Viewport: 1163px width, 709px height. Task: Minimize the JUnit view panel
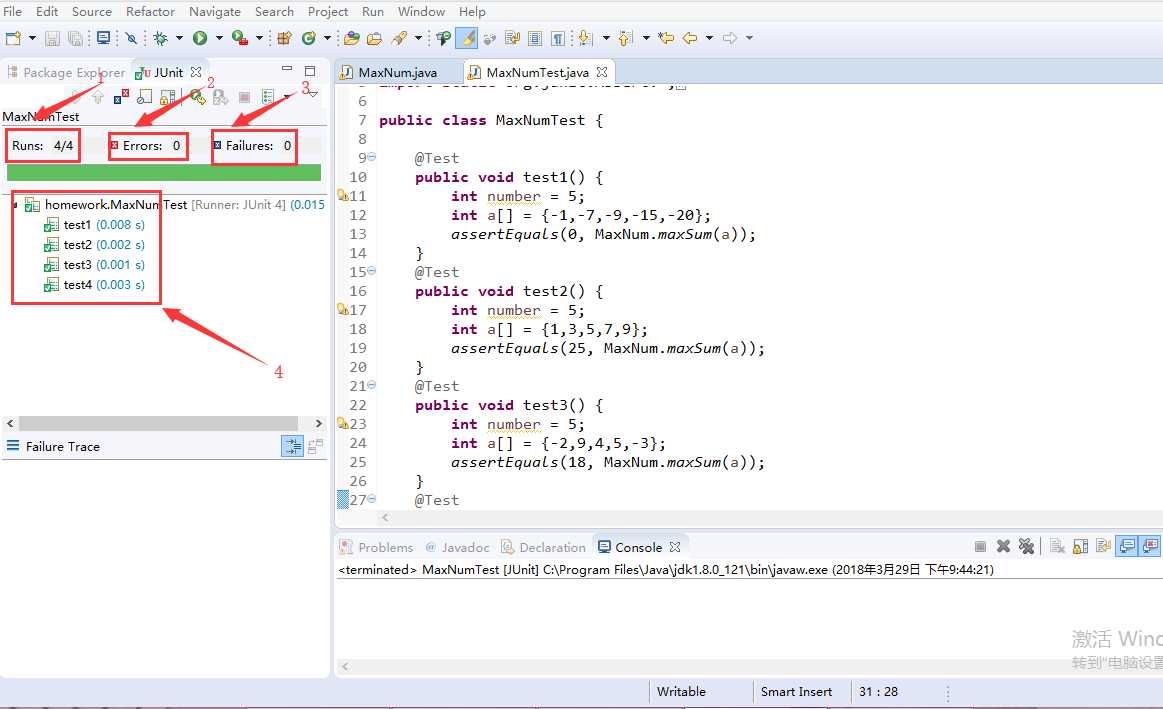click(287, 70)
